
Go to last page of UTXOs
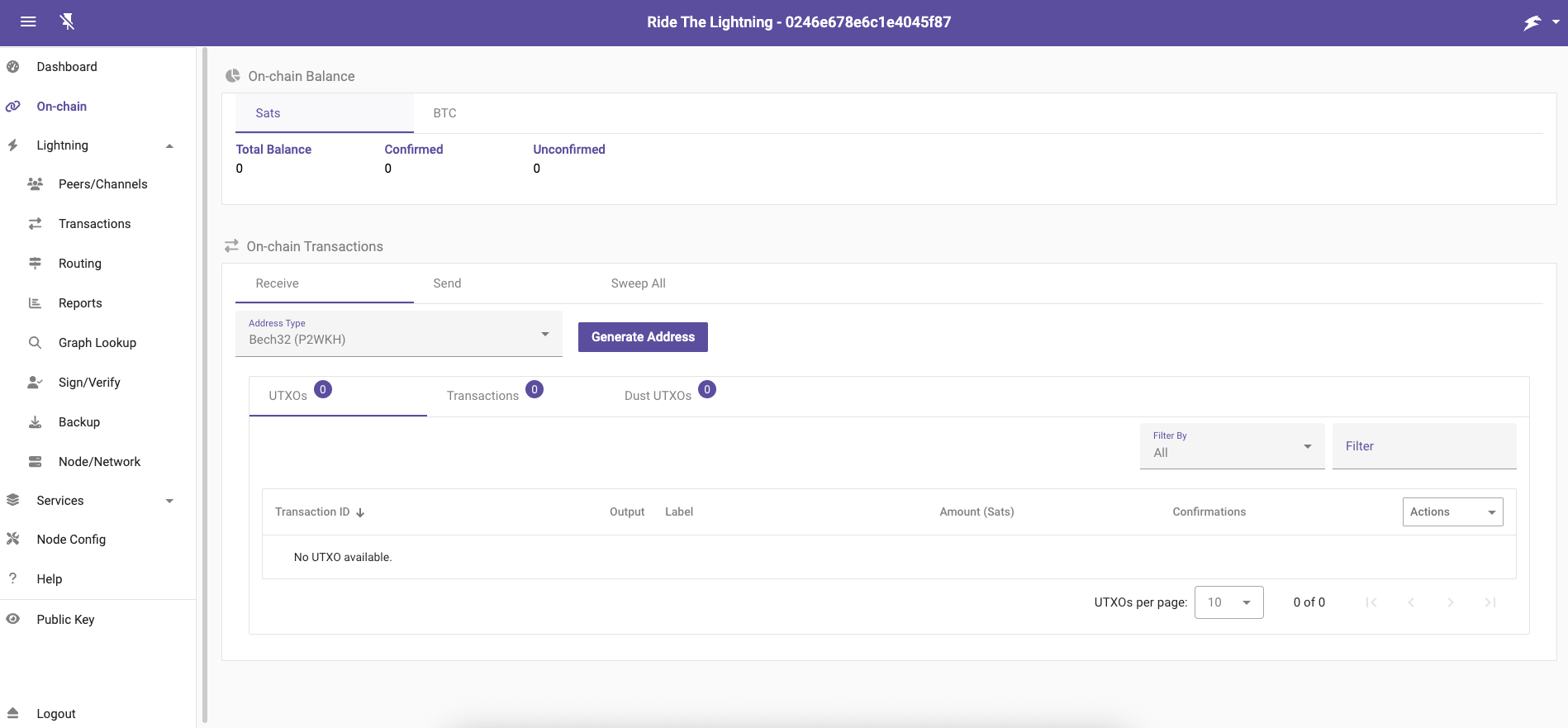click(x=1490, y=602)
